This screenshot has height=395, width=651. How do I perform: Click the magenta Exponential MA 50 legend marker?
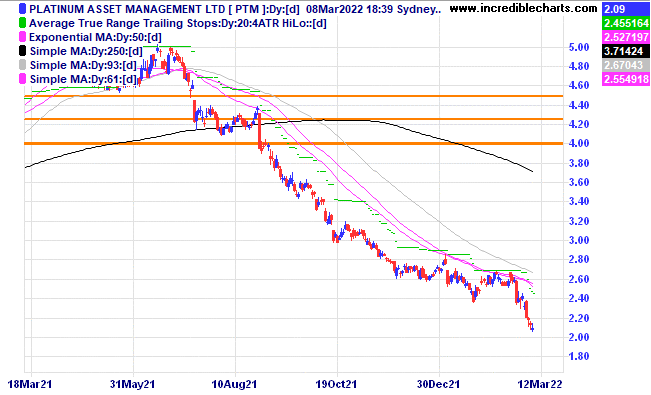[22, 37]
